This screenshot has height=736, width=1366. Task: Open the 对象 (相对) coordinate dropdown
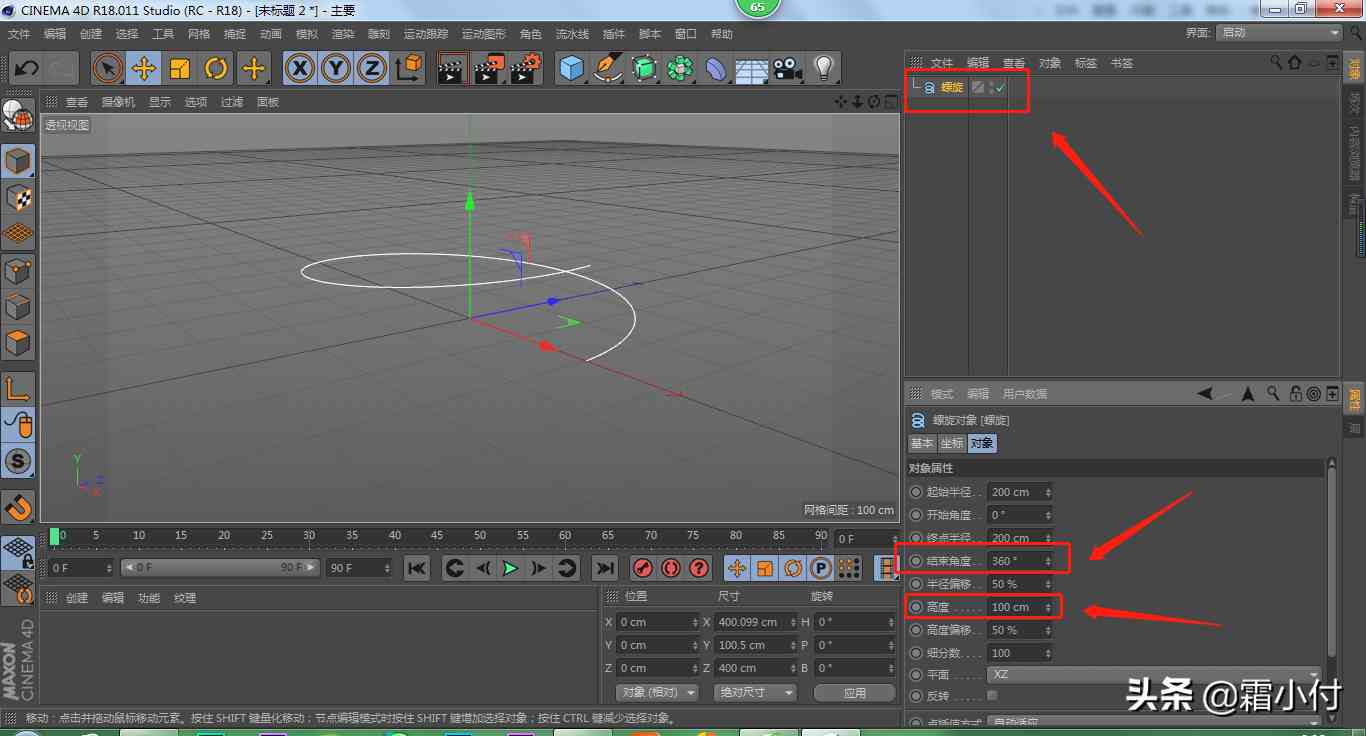coord(656,693)
